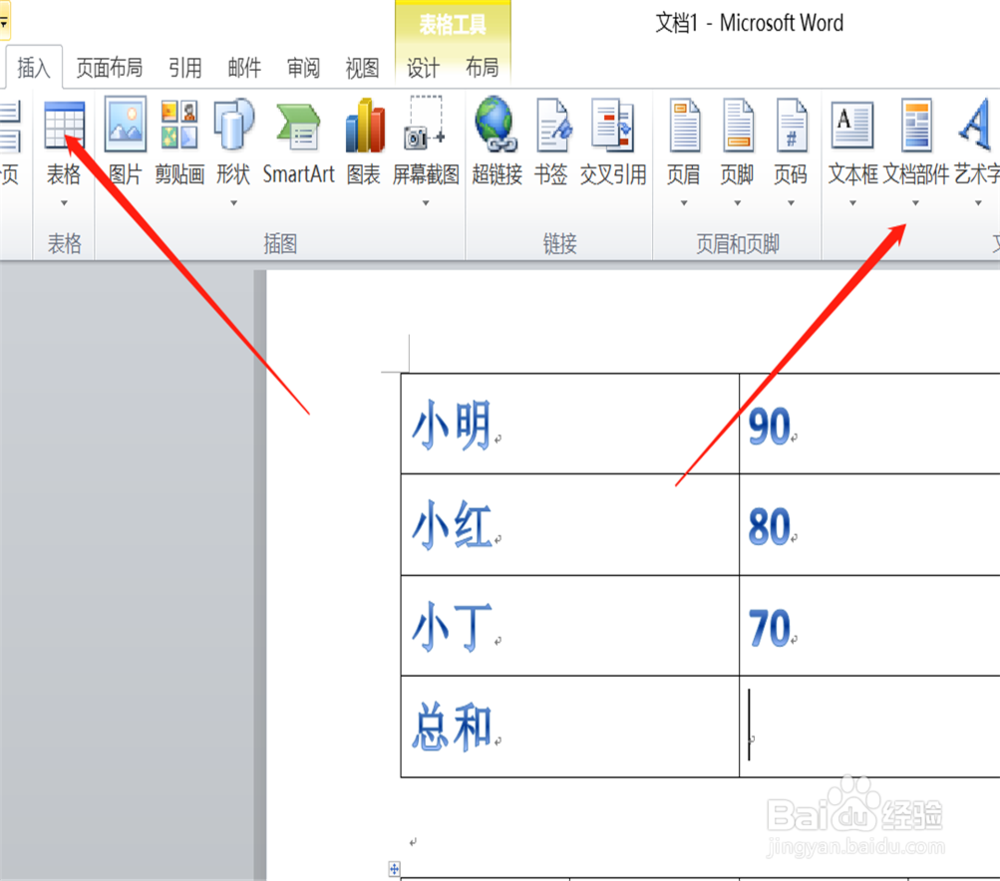Open the 设计 tab under 表格工具

tap(423, 67)
